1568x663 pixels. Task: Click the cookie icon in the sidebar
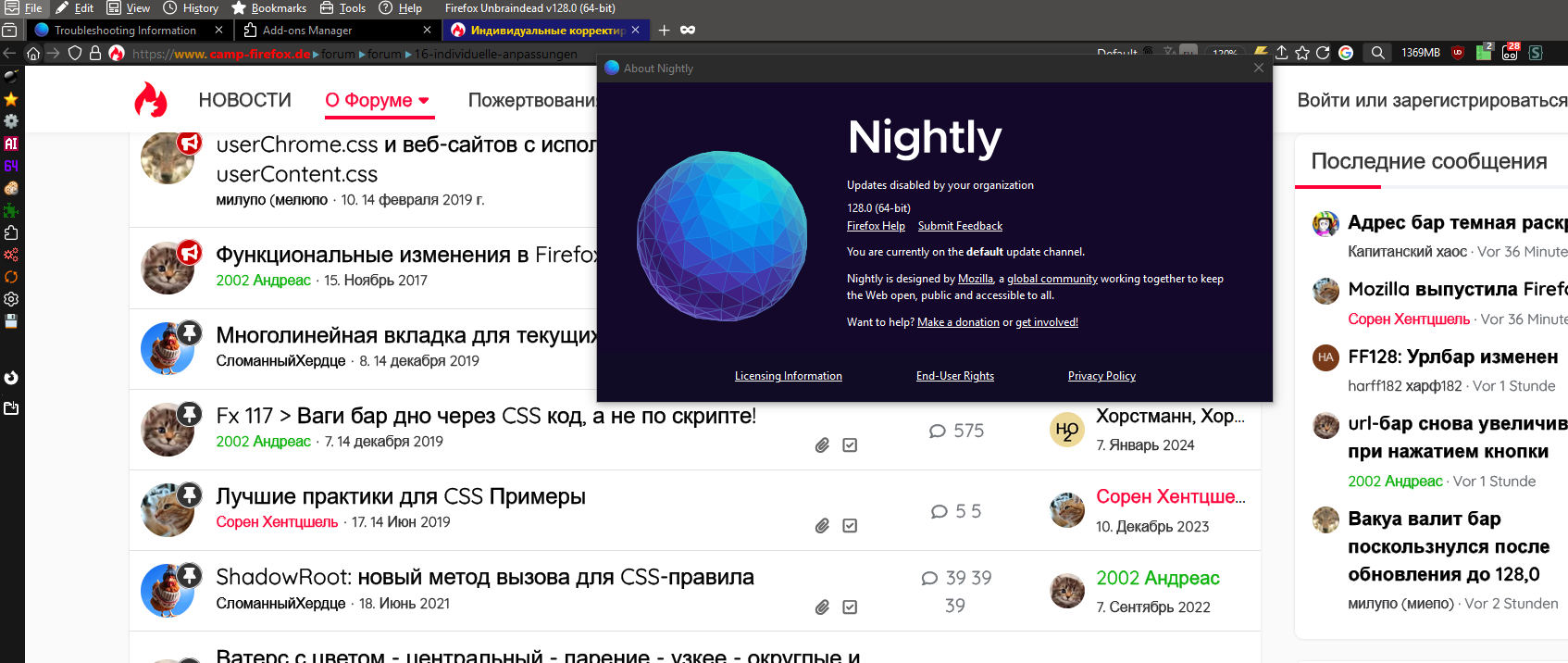click(x=11, y=188)
